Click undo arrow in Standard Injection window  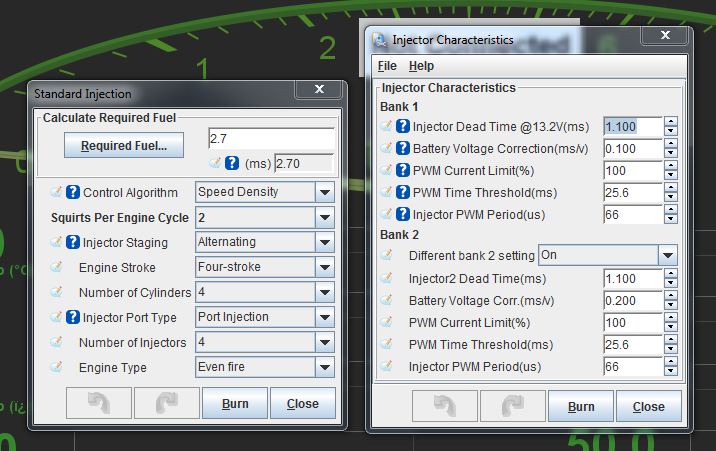99,403
